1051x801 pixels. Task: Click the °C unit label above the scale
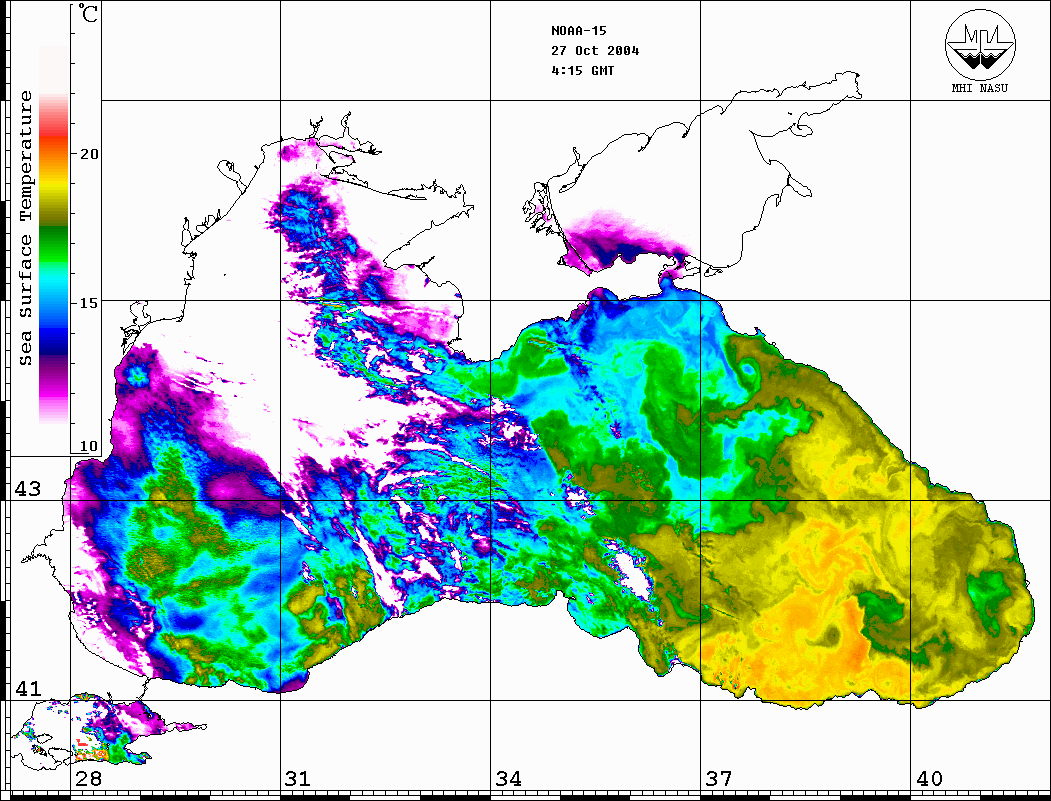87,13
